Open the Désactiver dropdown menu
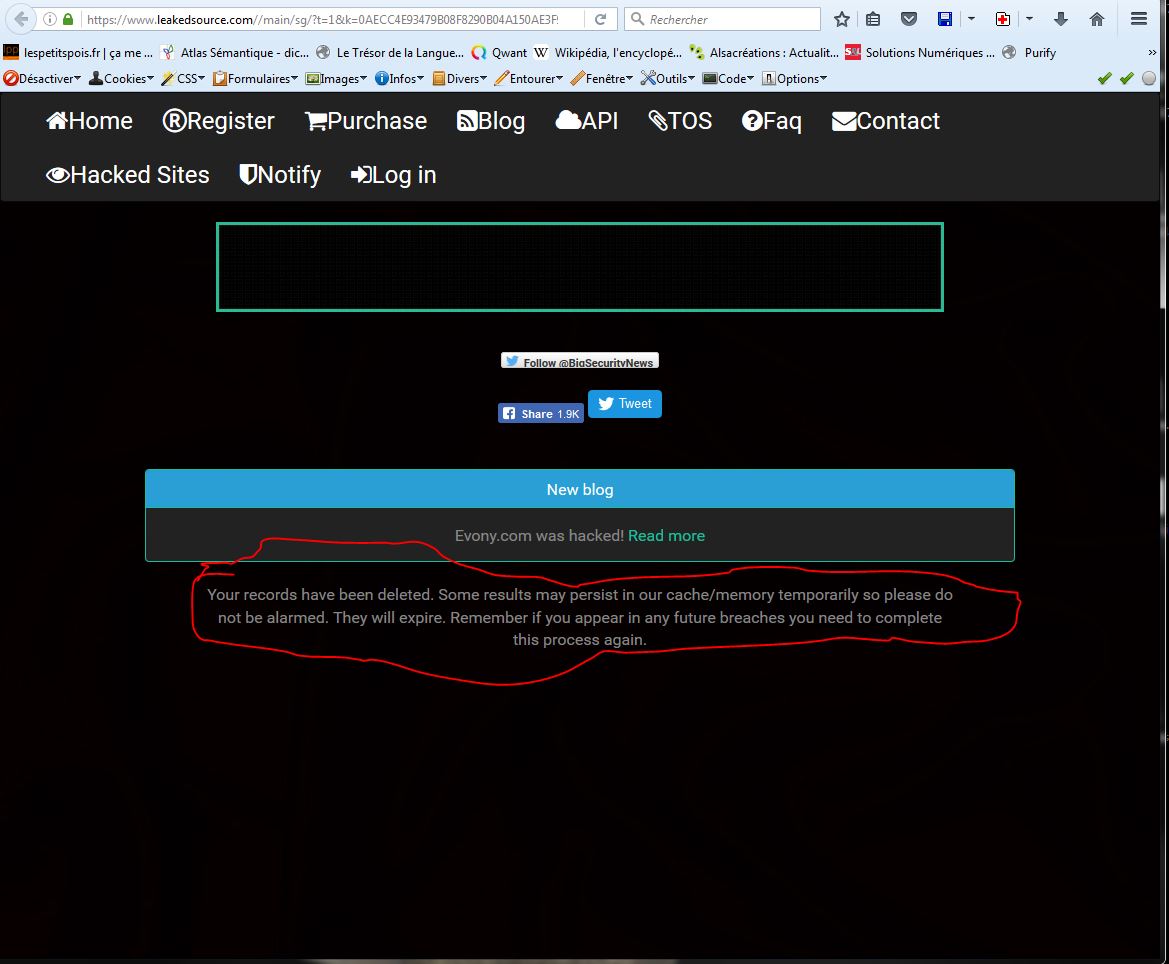Screen dimensions: 1169x964 tap(42, 78)
